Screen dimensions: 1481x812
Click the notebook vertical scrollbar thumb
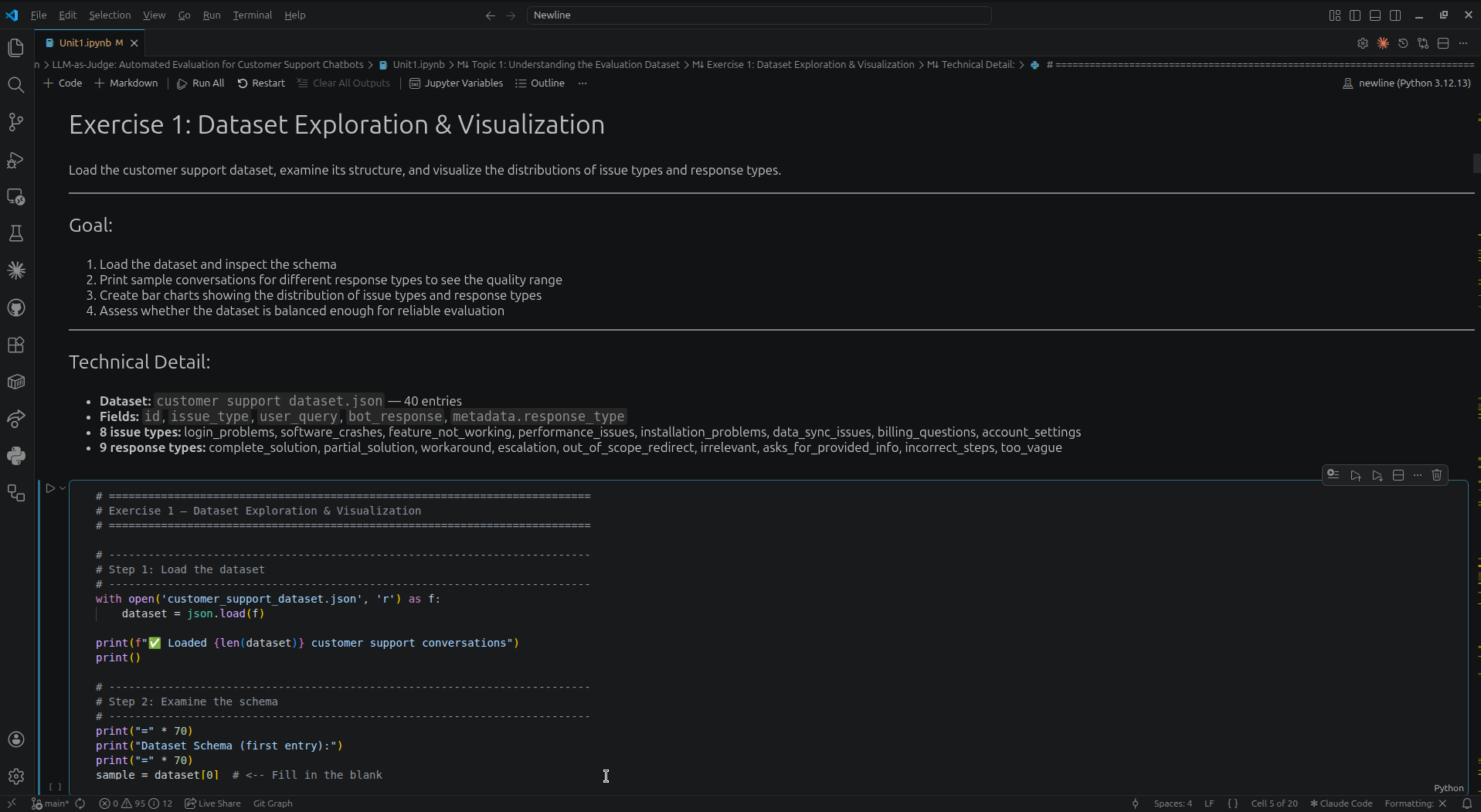[x=1476, y=163]
